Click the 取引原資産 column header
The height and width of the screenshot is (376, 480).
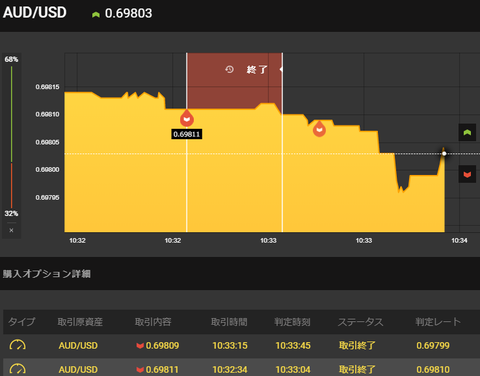[80, 322]
